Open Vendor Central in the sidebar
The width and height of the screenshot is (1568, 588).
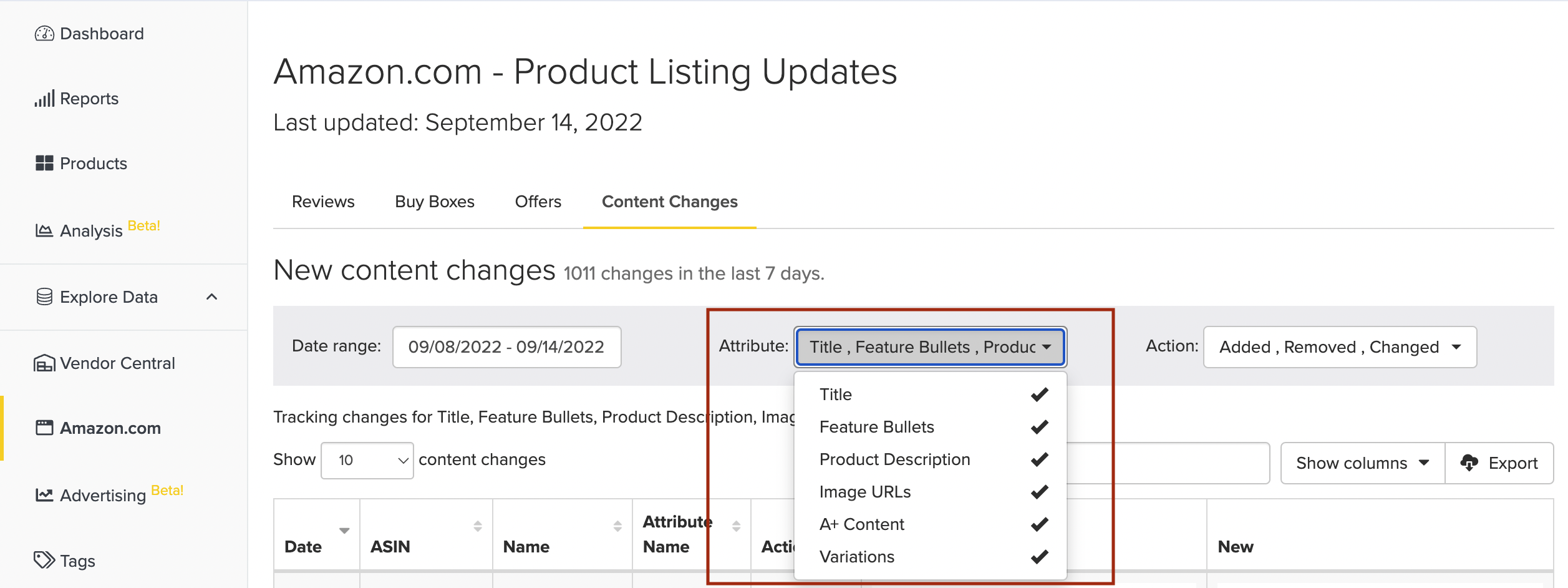point(117,363)
